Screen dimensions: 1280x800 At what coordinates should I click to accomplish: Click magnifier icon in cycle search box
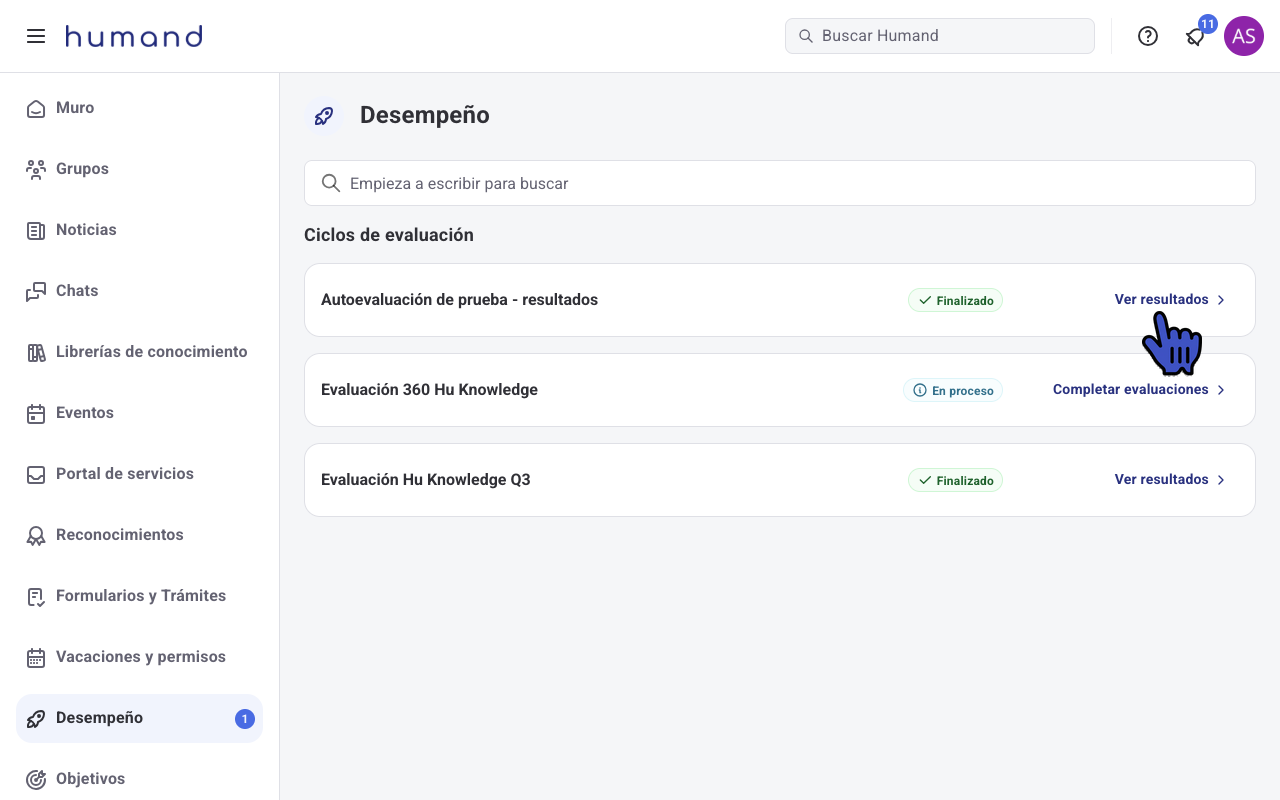pos(331,183)
